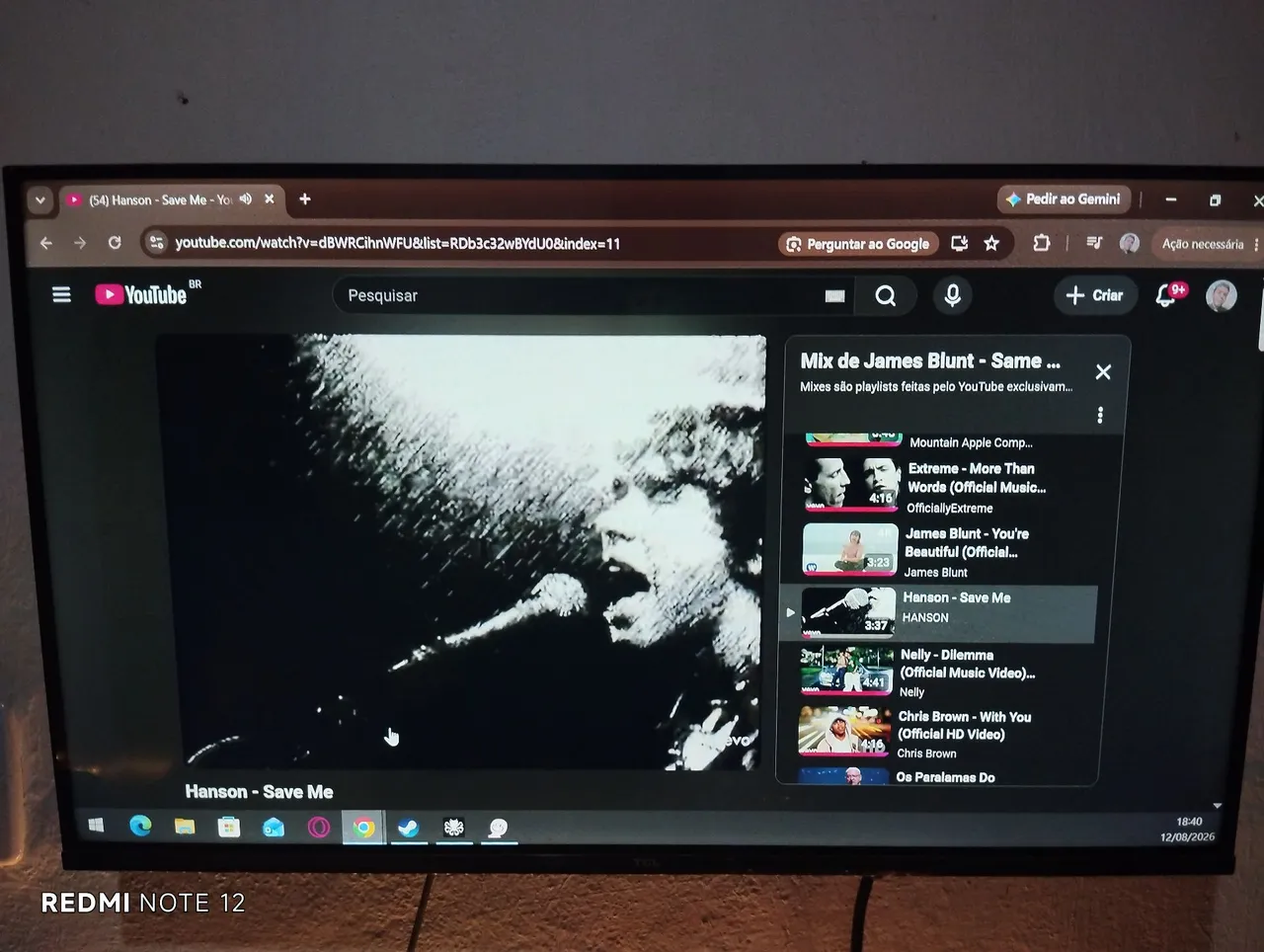Viewport: 1264px width, 952px height.
Task: Open YouTube account avatar menu
Action: (1222, 295)
